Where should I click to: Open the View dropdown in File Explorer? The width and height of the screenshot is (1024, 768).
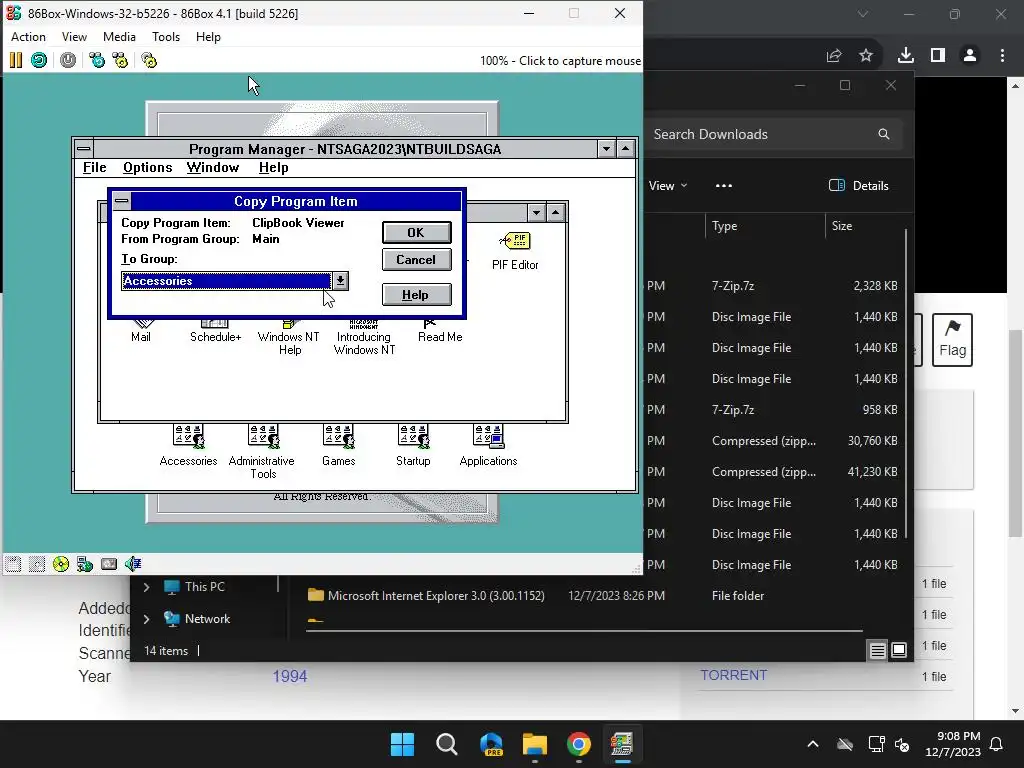tap(668, 185)
